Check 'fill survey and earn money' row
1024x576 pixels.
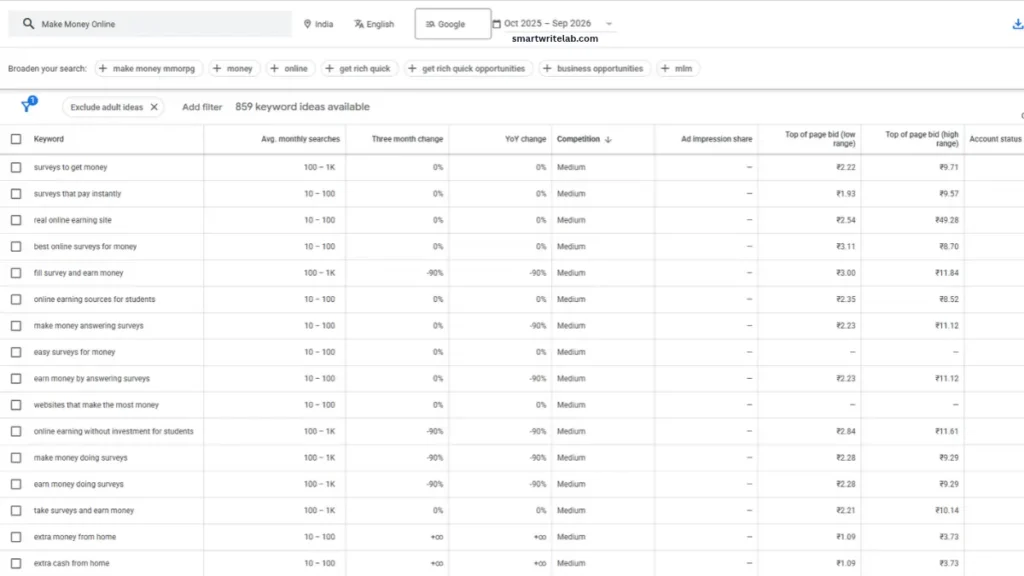pos(16,273)
